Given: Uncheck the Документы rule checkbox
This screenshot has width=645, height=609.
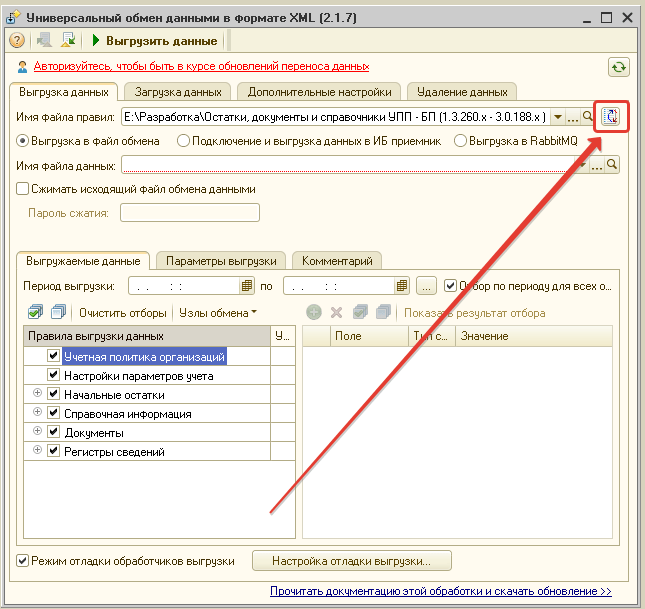Looking at the screenshot, I should click(54, 432).
